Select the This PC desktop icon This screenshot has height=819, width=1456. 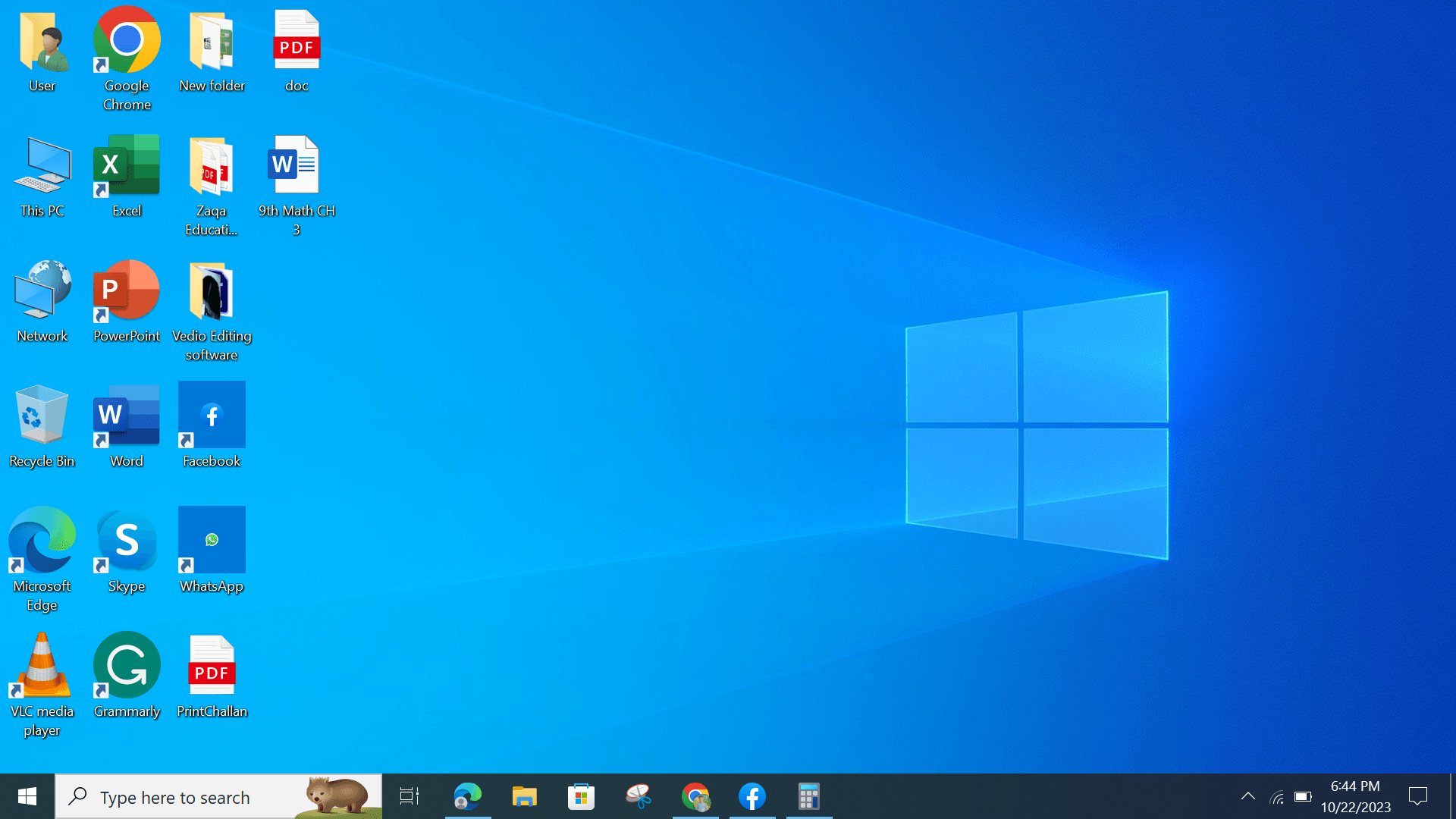(42, 177)
